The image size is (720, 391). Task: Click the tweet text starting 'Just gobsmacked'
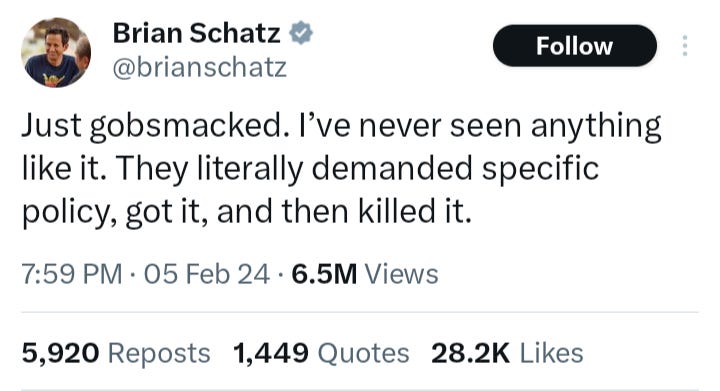(341, 168)
